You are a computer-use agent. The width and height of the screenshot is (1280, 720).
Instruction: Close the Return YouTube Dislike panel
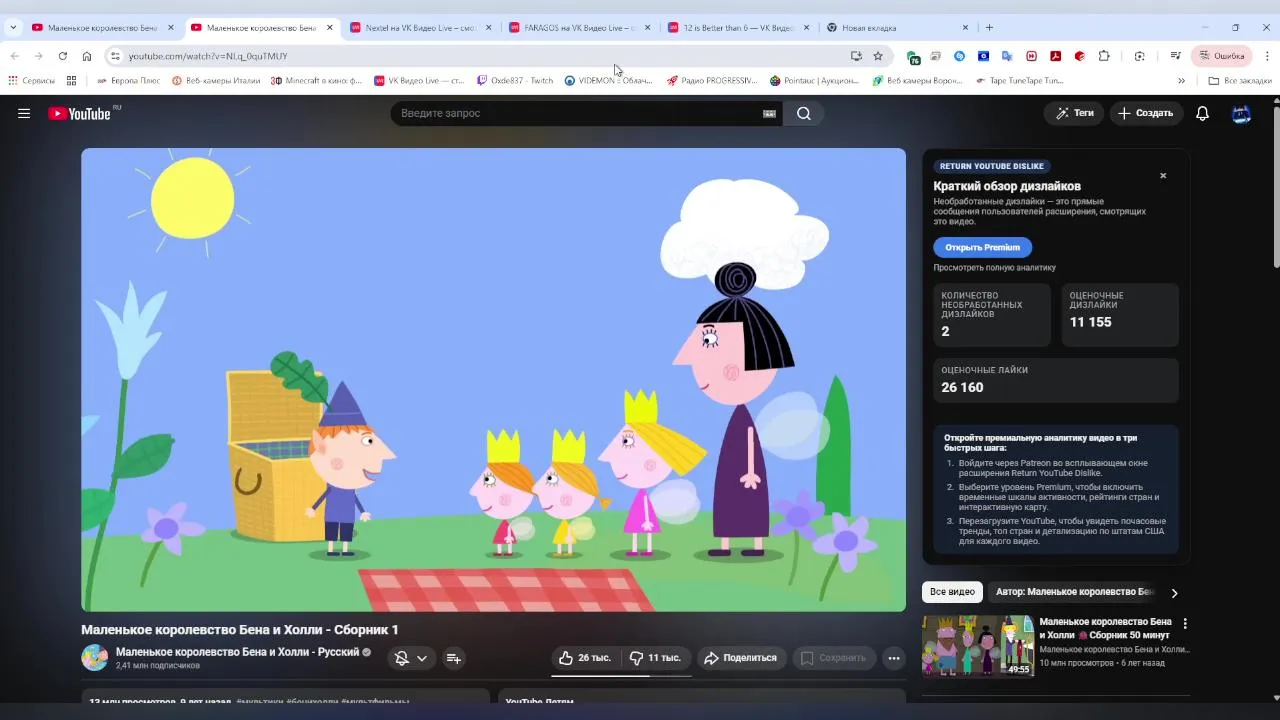click(x=1163, y=176)
